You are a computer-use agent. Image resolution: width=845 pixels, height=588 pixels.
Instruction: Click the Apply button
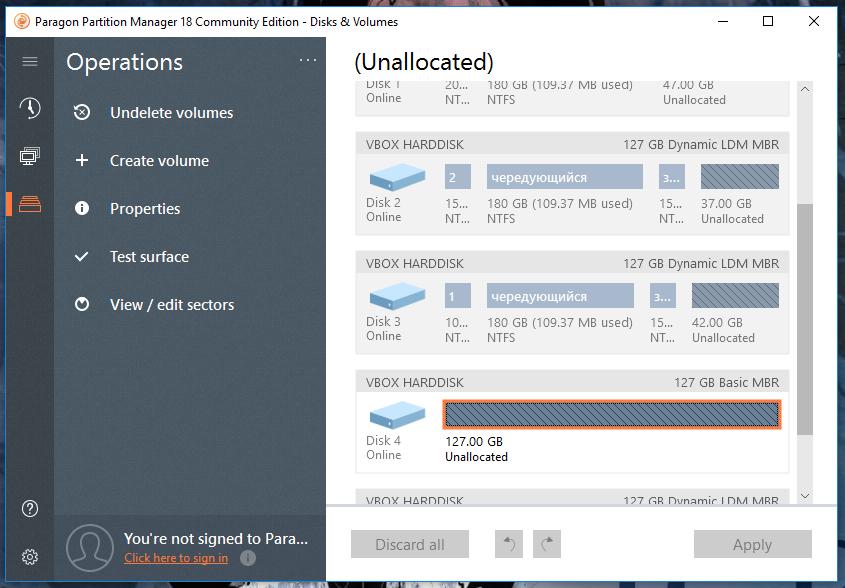click(752, 544)
